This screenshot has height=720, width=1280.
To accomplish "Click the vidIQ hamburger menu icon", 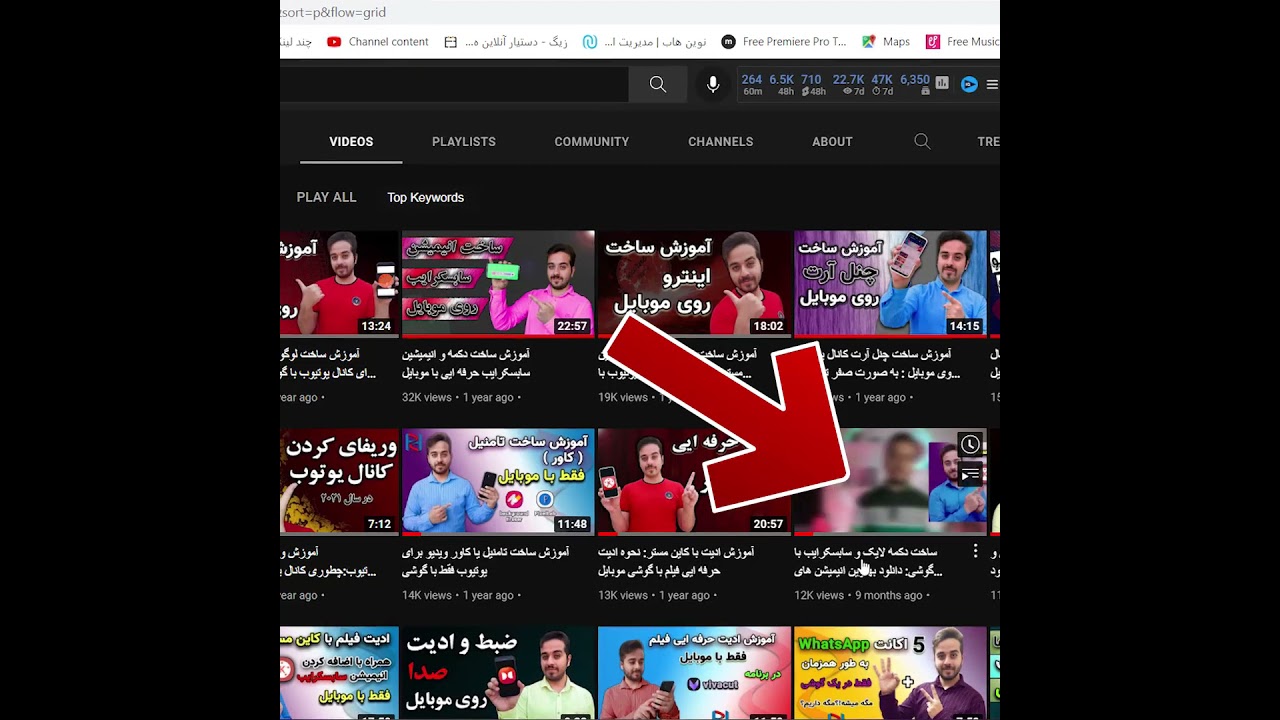I will click(x=991, y=84).
